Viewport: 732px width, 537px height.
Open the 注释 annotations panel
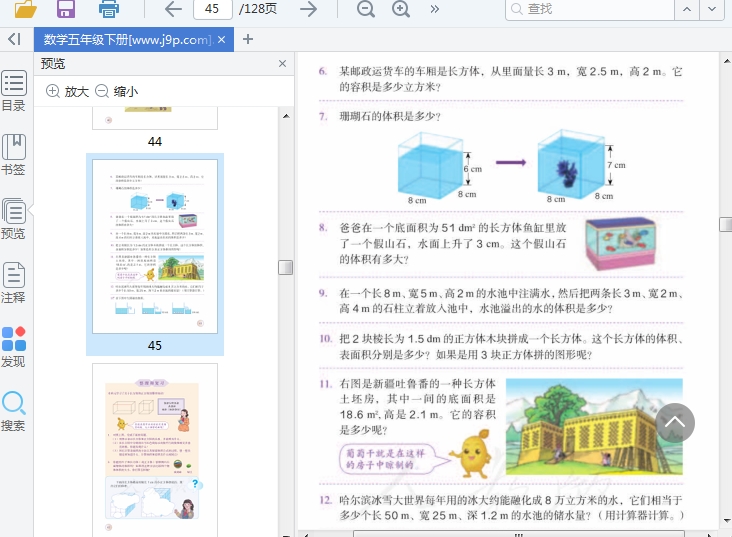(x=14, y=282)
